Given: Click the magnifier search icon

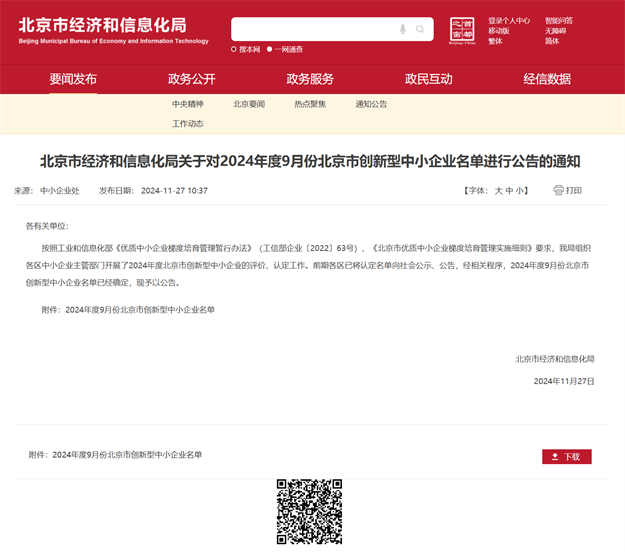Looking at the screenshot, I should [x=421, y=30].
